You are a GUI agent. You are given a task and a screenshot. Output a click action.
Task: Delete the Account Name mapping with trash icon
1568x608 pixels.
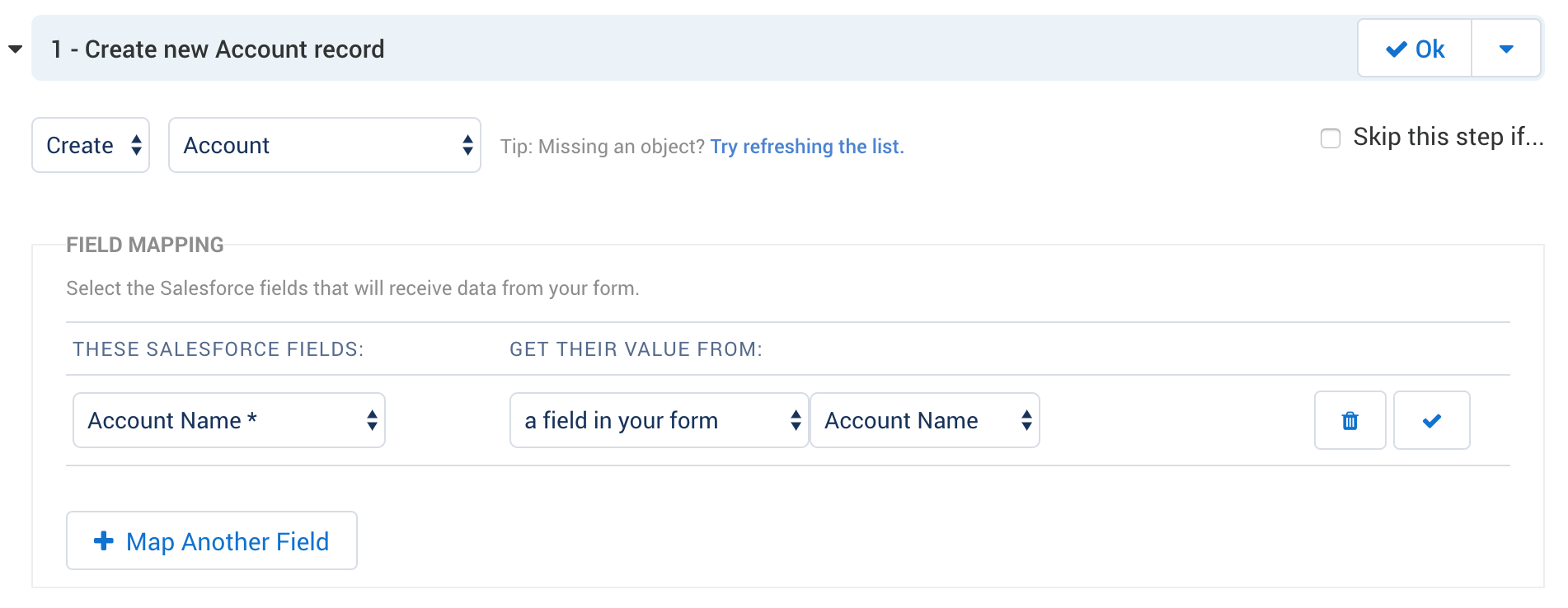click(1350, 420)
